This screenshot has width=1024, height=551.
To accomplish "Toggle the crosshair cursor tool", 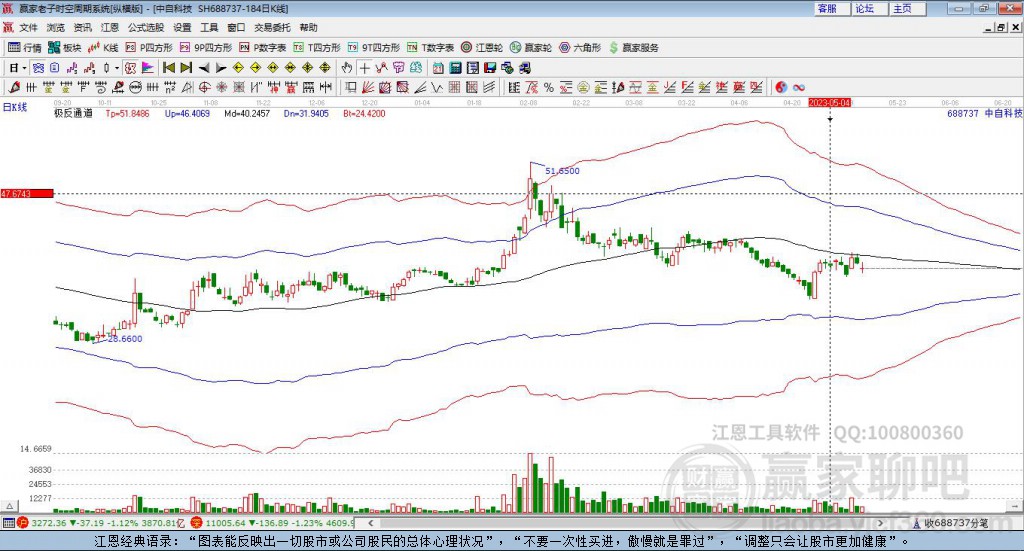I will tap(364, 68).
